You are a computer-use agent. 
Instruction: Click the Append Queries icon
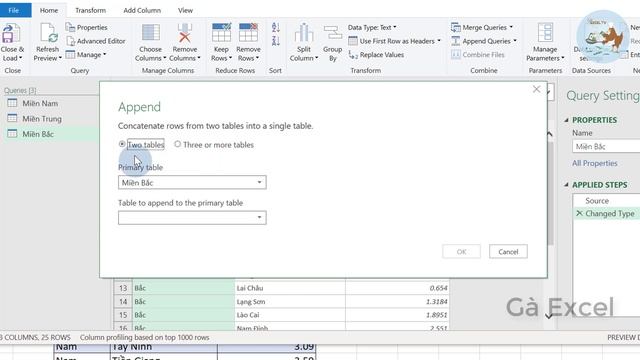pyautogui.click(x=456, y=41)
